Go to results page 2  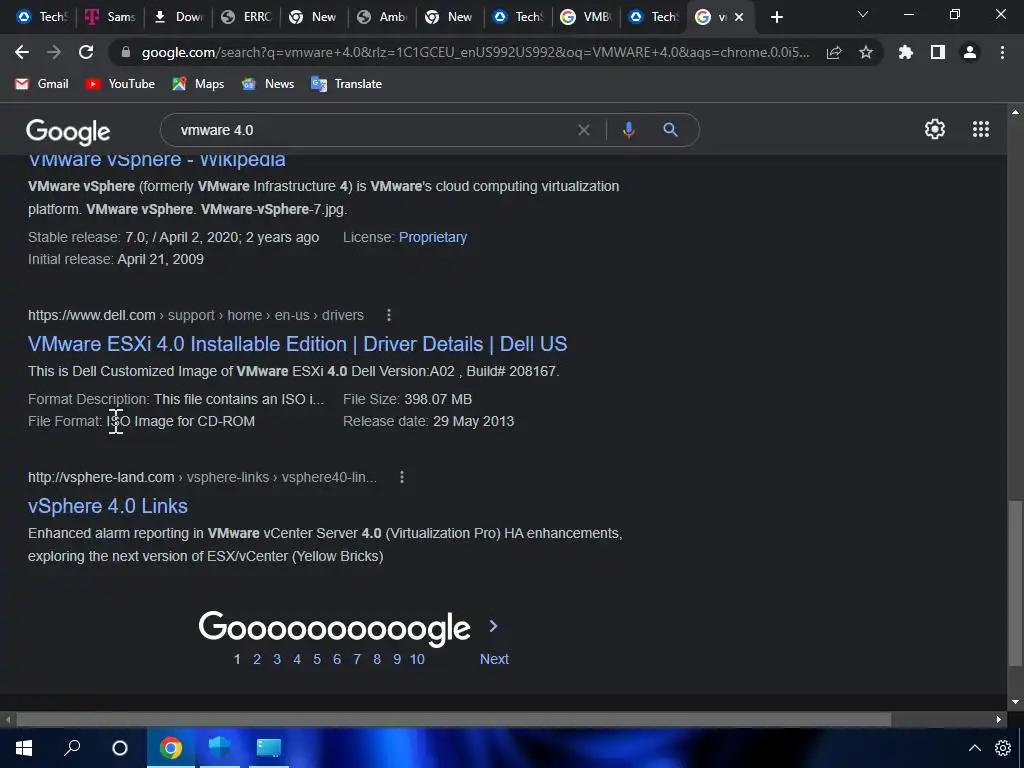click(x=257, y=660)
